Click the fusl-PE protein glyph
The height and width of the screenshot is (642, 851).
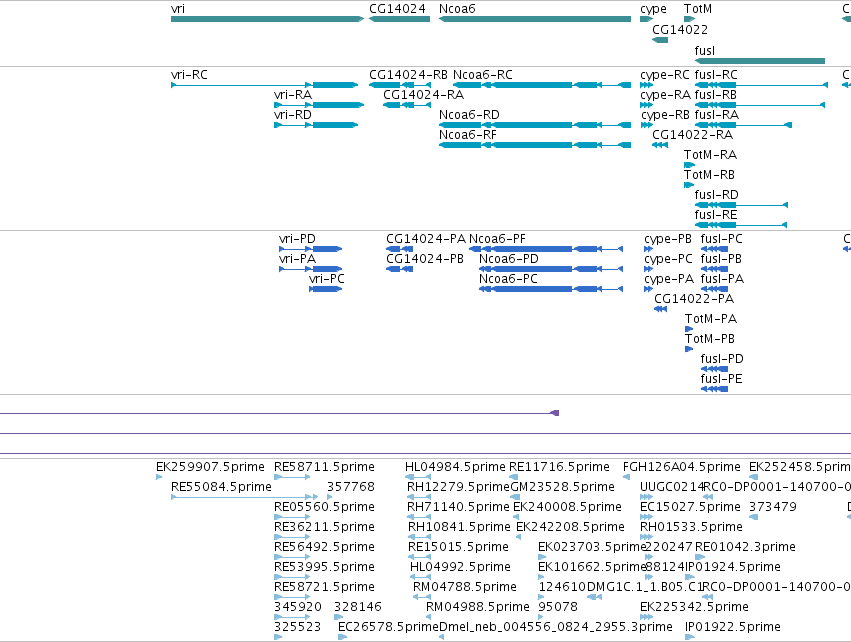(x=714, y=389)
